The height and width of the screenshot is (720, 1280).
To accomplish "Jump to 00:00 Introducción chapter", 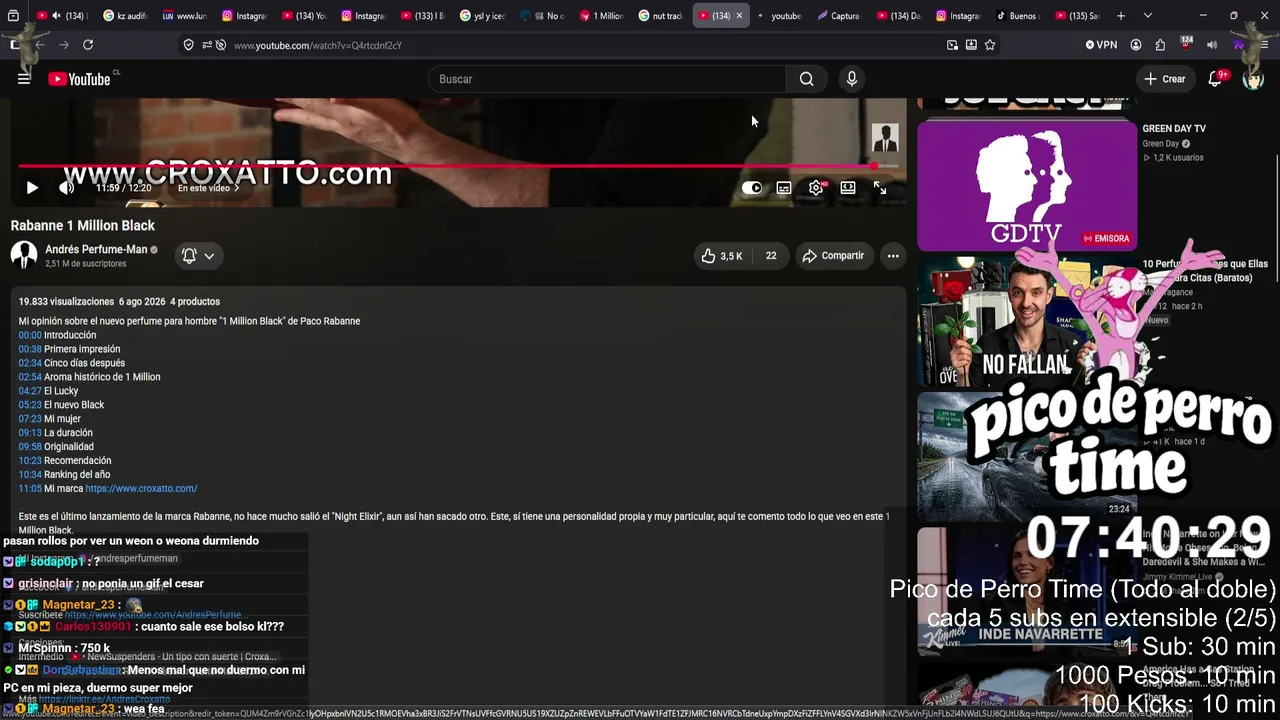I will coord(30,335).
